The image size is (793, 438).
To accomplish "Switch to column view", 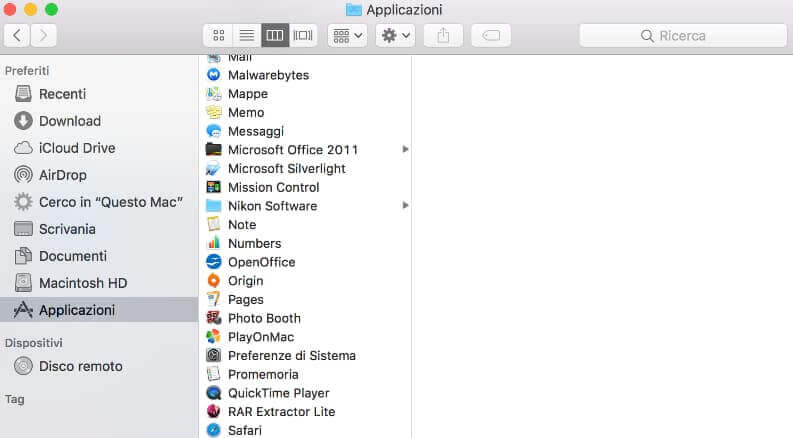I will click(275, 35).
